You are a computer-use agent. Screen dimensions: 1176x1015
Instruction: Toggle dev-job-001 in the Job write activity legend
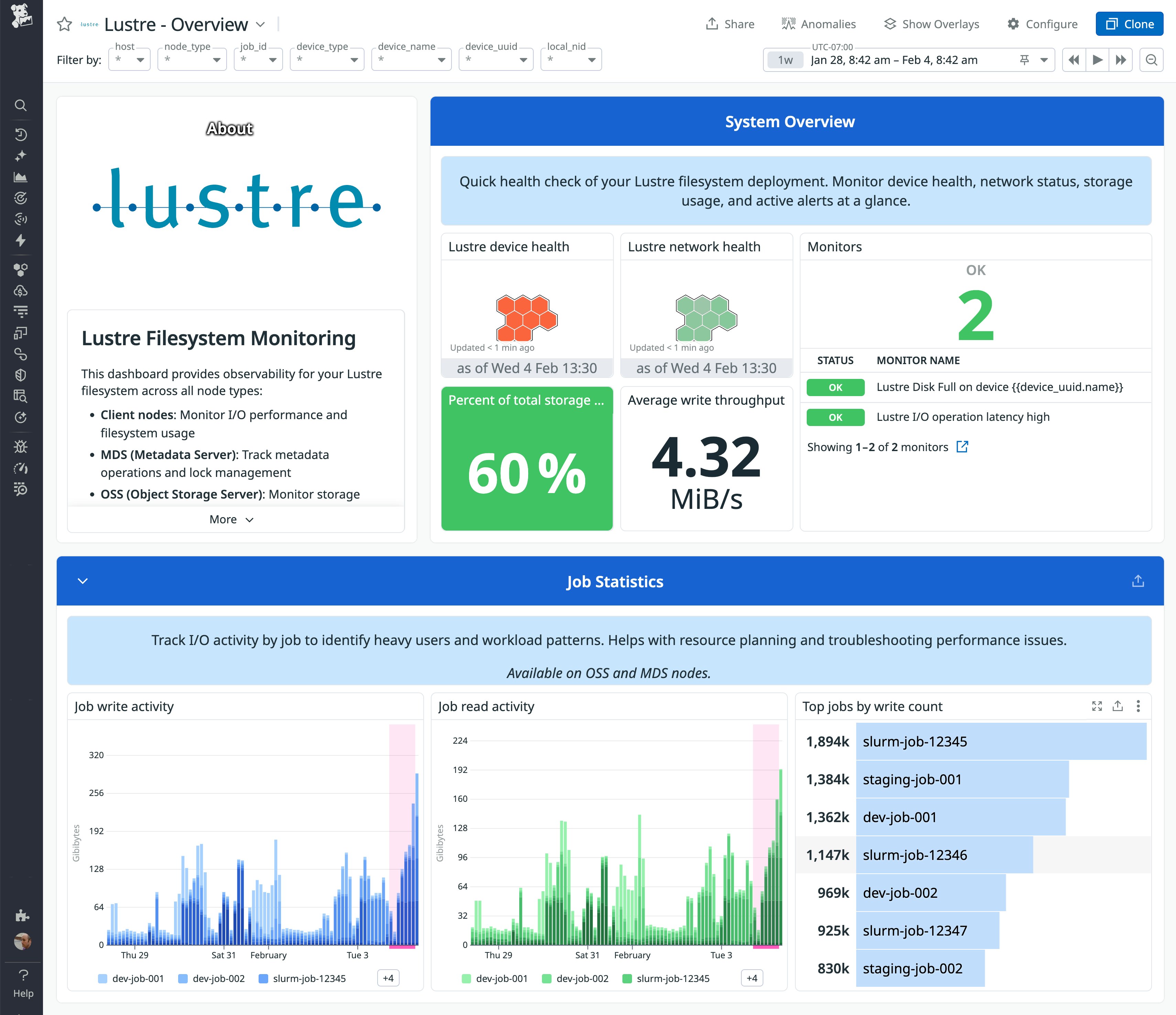[137, 978]
